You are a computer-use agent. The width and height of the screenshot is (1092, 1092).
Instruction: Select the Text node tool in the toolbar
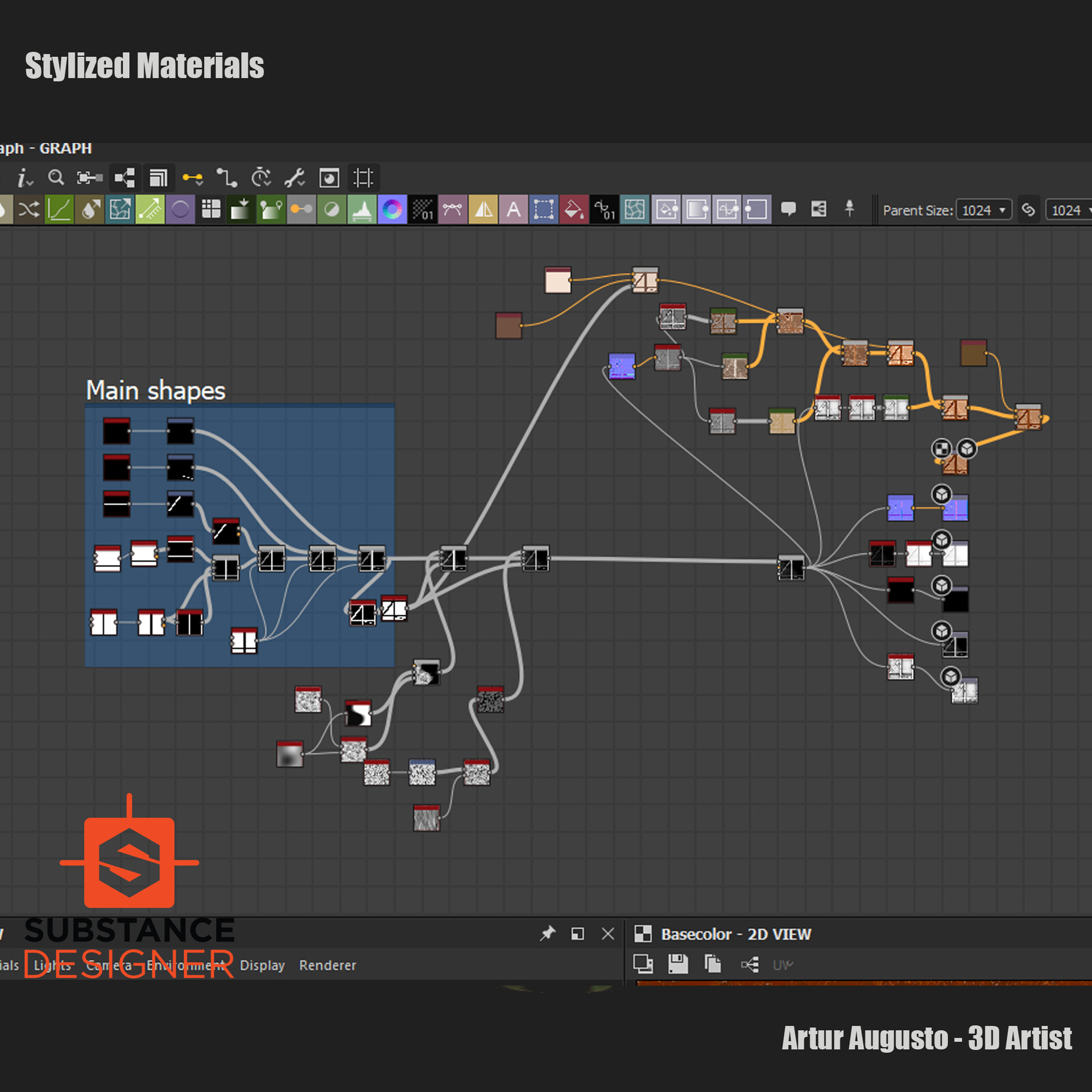point(515,208)
